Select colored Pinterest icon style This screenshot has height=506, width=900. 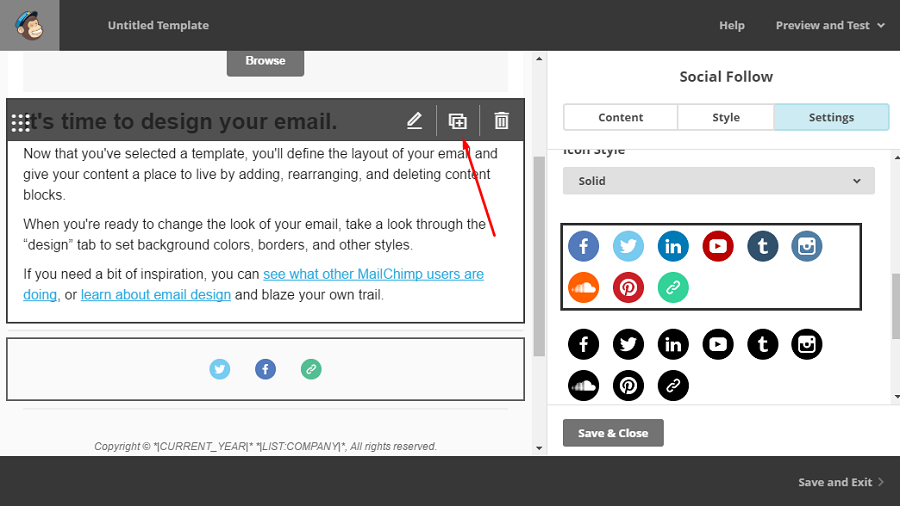pyautogui.click(x=628, y=287)
